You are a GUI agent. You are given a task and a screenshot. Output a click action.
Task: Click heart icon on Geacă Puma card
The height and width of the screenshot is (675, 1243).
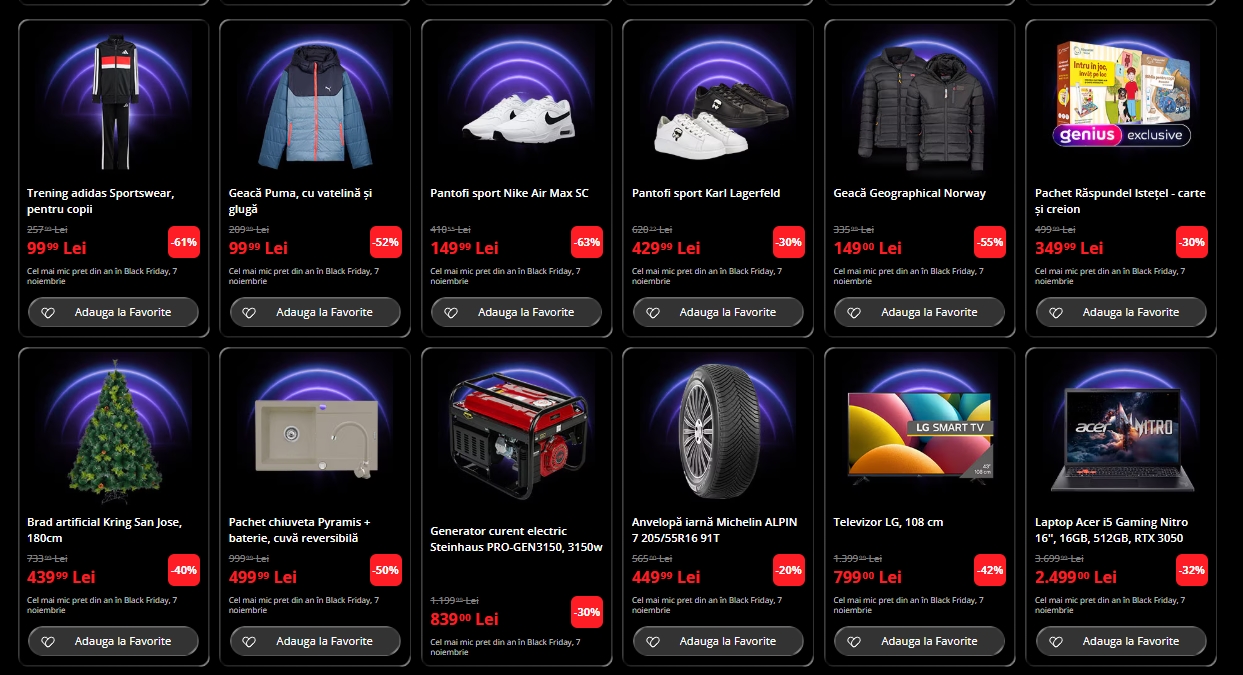pyautogui.click(x=249, y=313)
